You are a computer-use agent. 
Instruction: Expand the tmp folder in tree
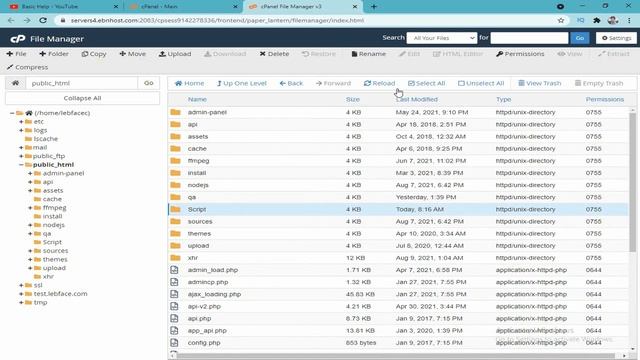coord(21,302)
